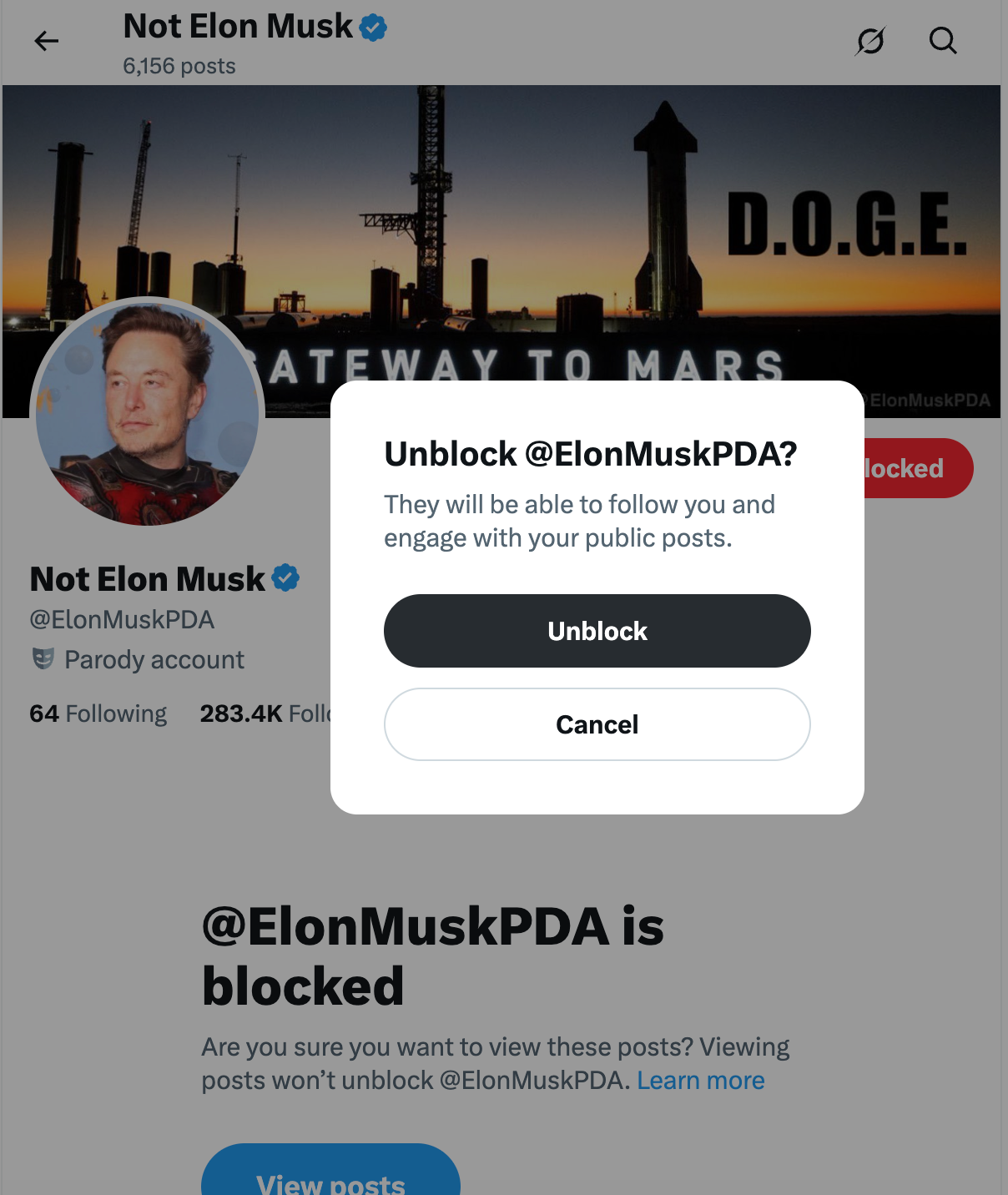Click the 6,156 posts count label
1008x1195 pixels.
tap(179, 65)
